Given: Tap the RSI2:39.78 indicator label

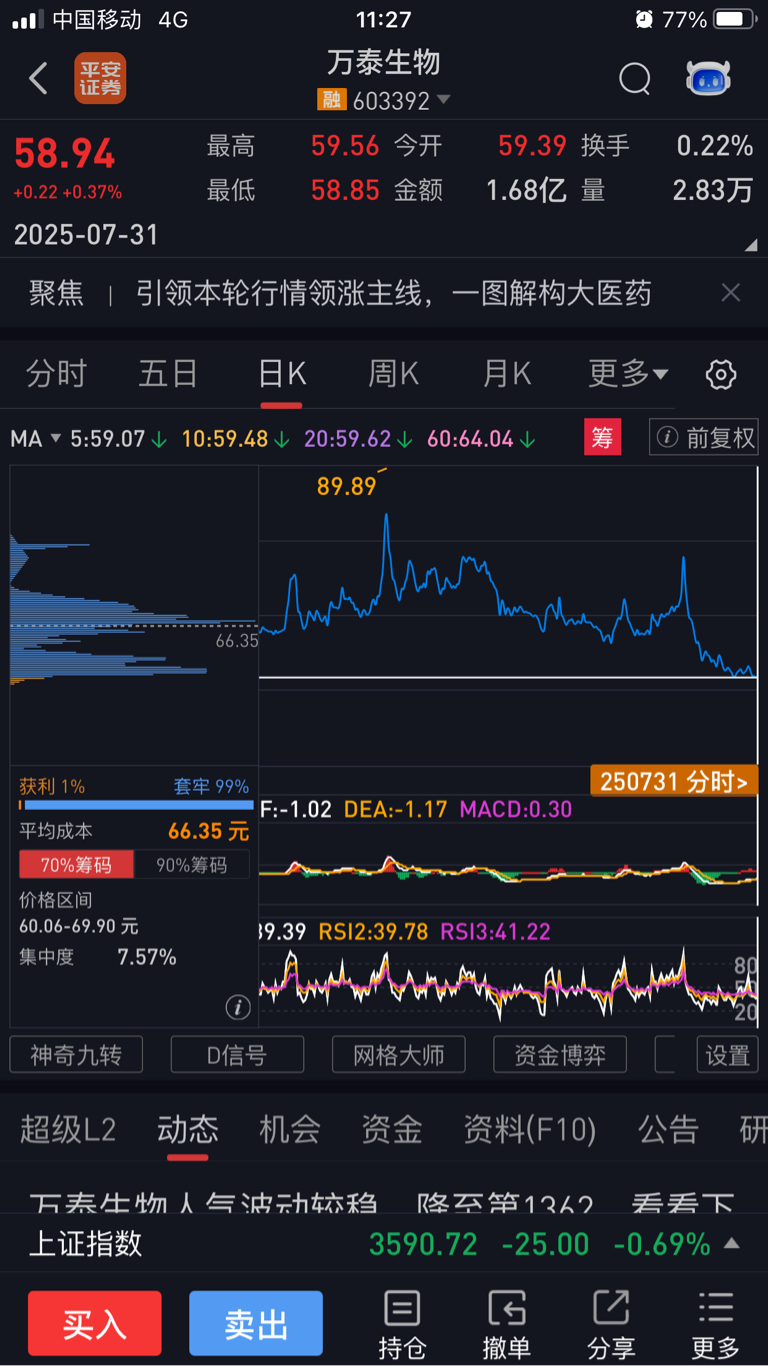Looking at the screenshot, I should (x=373, y=932).
